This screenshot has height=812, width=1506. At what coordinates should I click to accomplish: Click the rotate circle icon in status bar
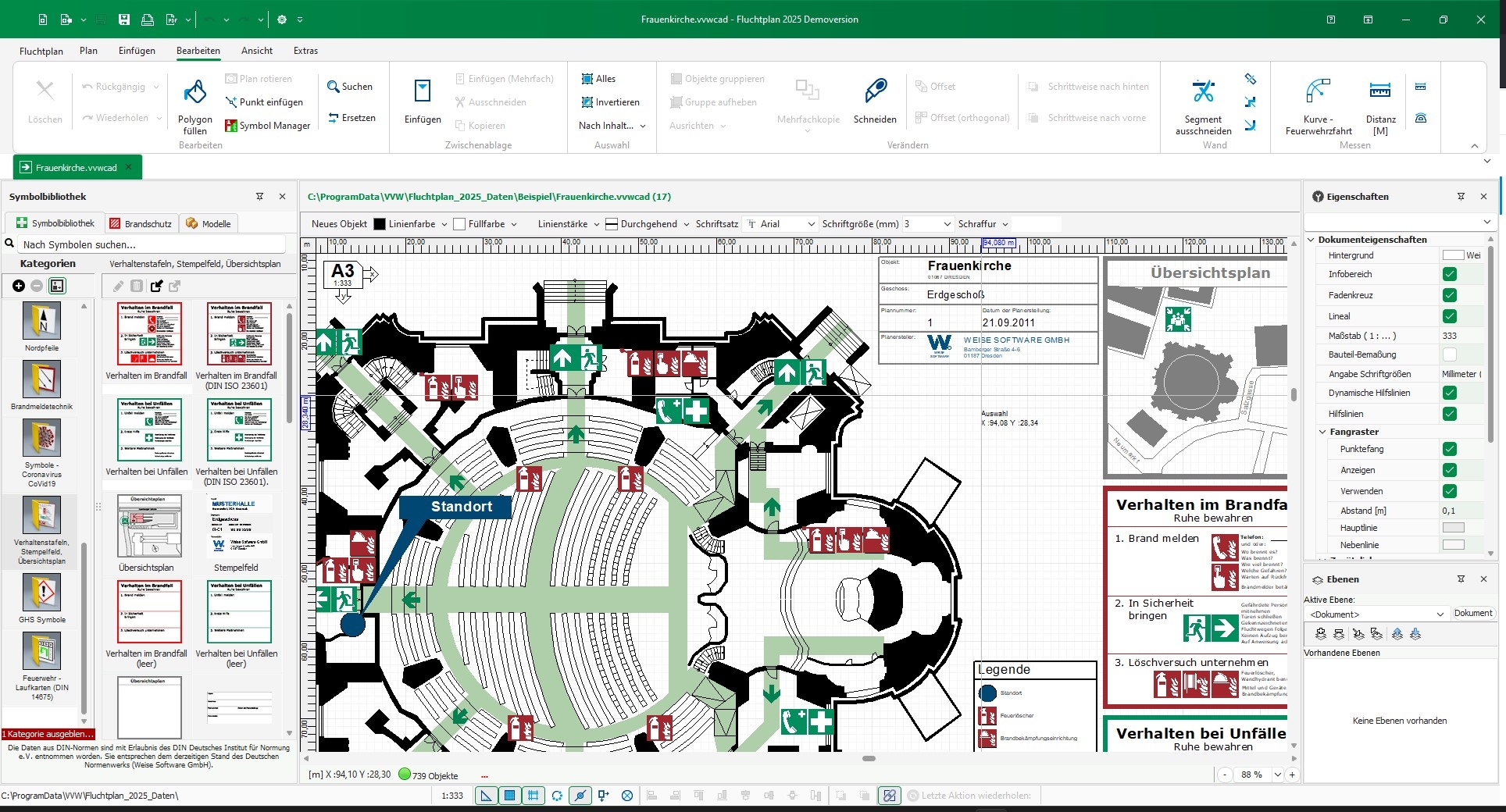coord(557,796)
